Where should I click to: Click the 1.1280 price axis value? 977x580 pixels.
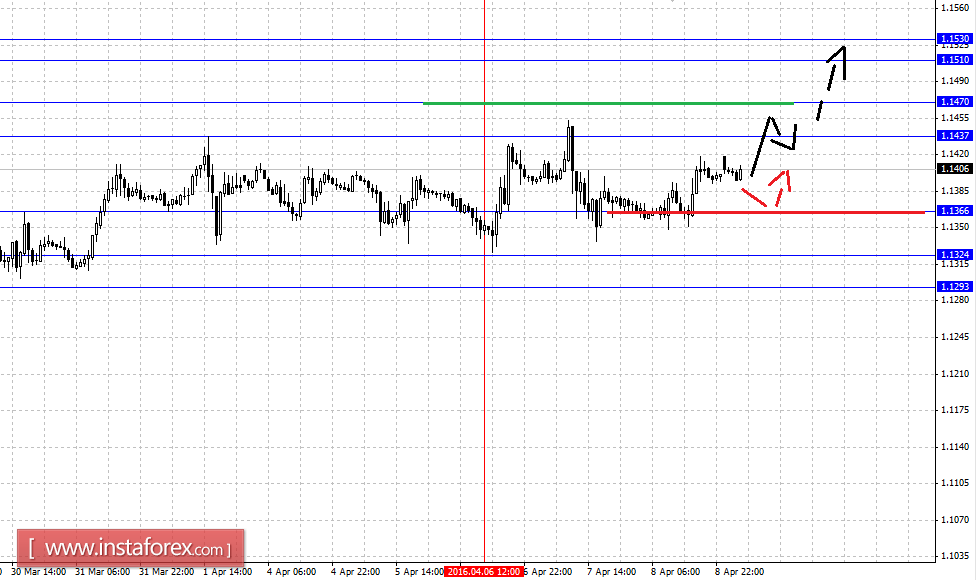[x=955, y=300]
